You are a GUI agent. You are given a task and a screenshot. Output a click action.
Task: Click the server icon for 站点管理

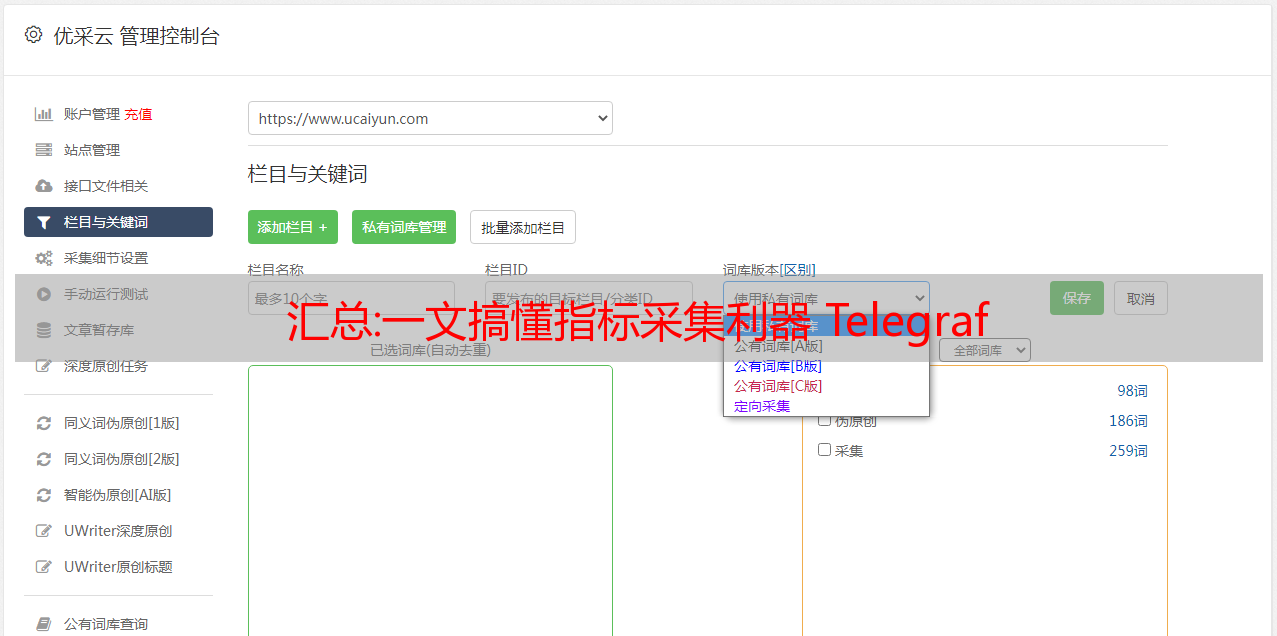pos(43,150)
